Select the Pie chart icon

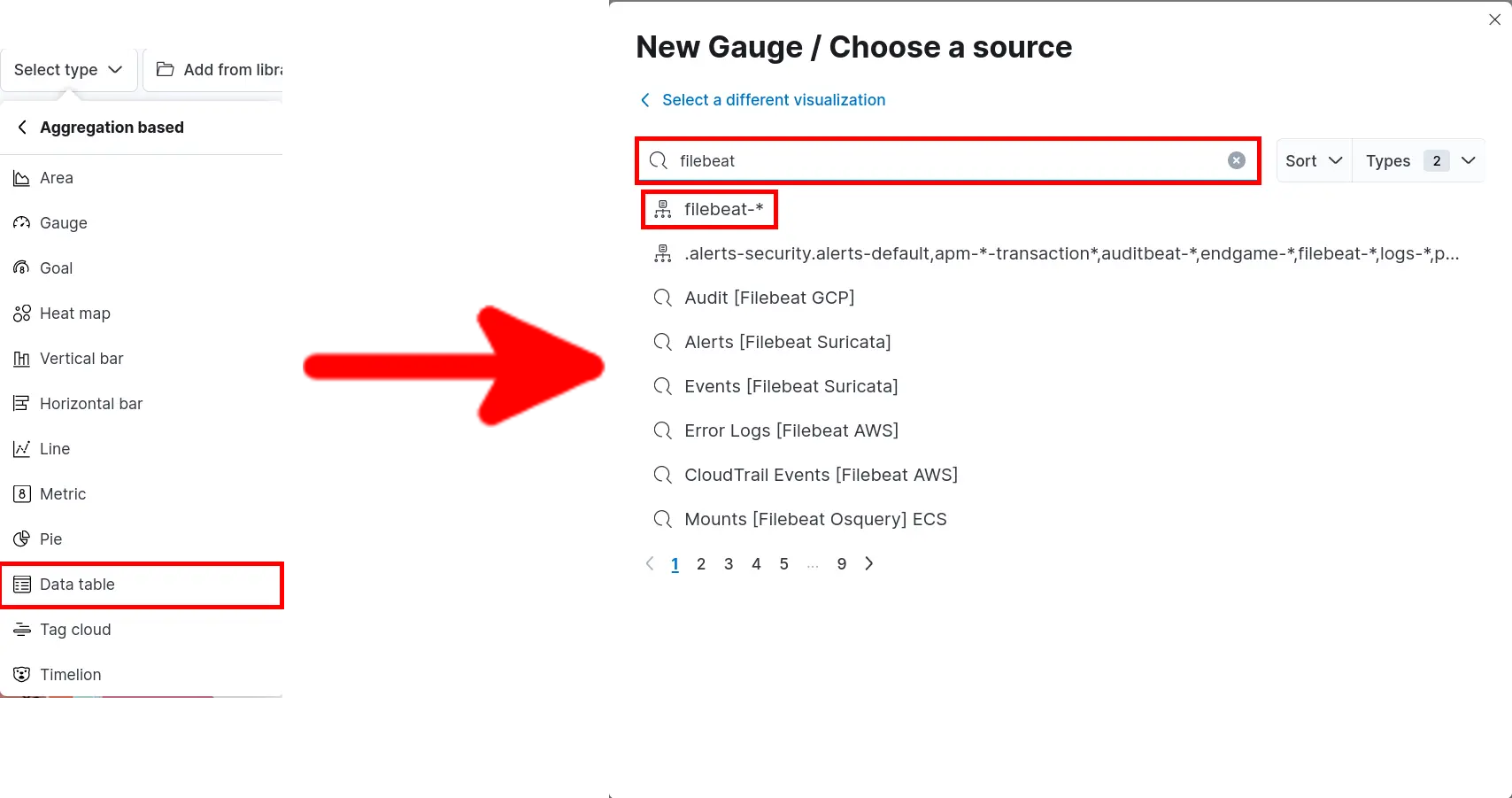pyautogui.click(x=21, y=538)
